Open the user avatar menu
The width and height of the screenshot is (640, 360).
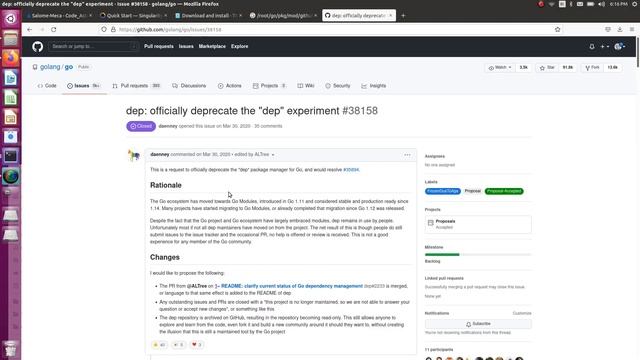(x=620, y=47)
